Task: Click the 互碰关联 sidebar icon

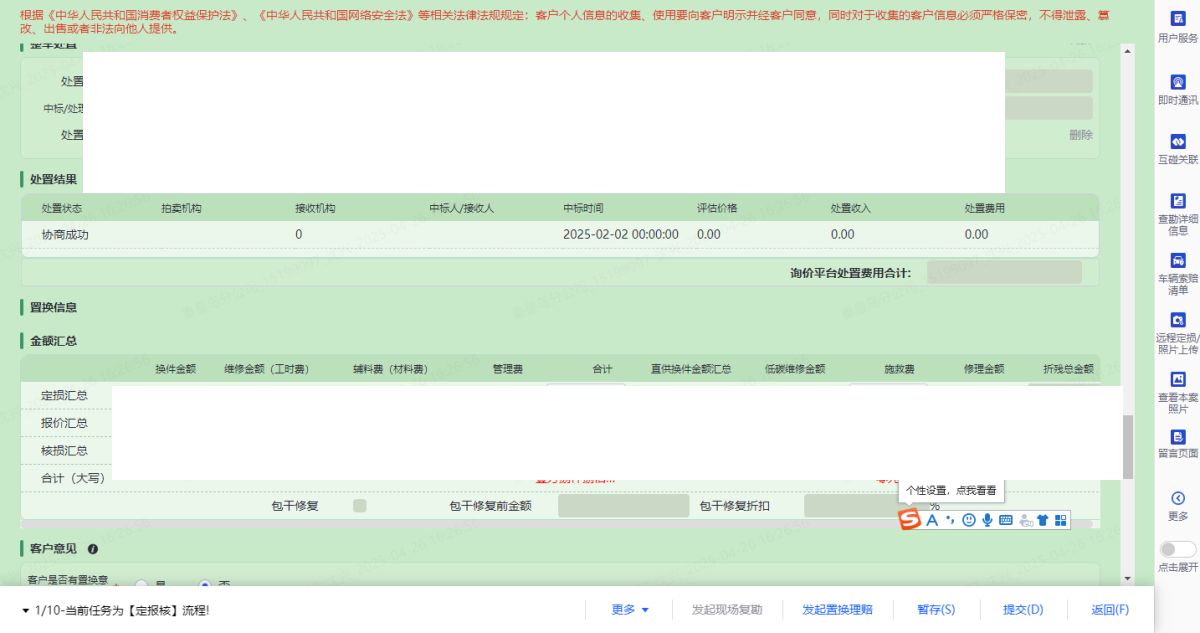Action: [1177, 142]
